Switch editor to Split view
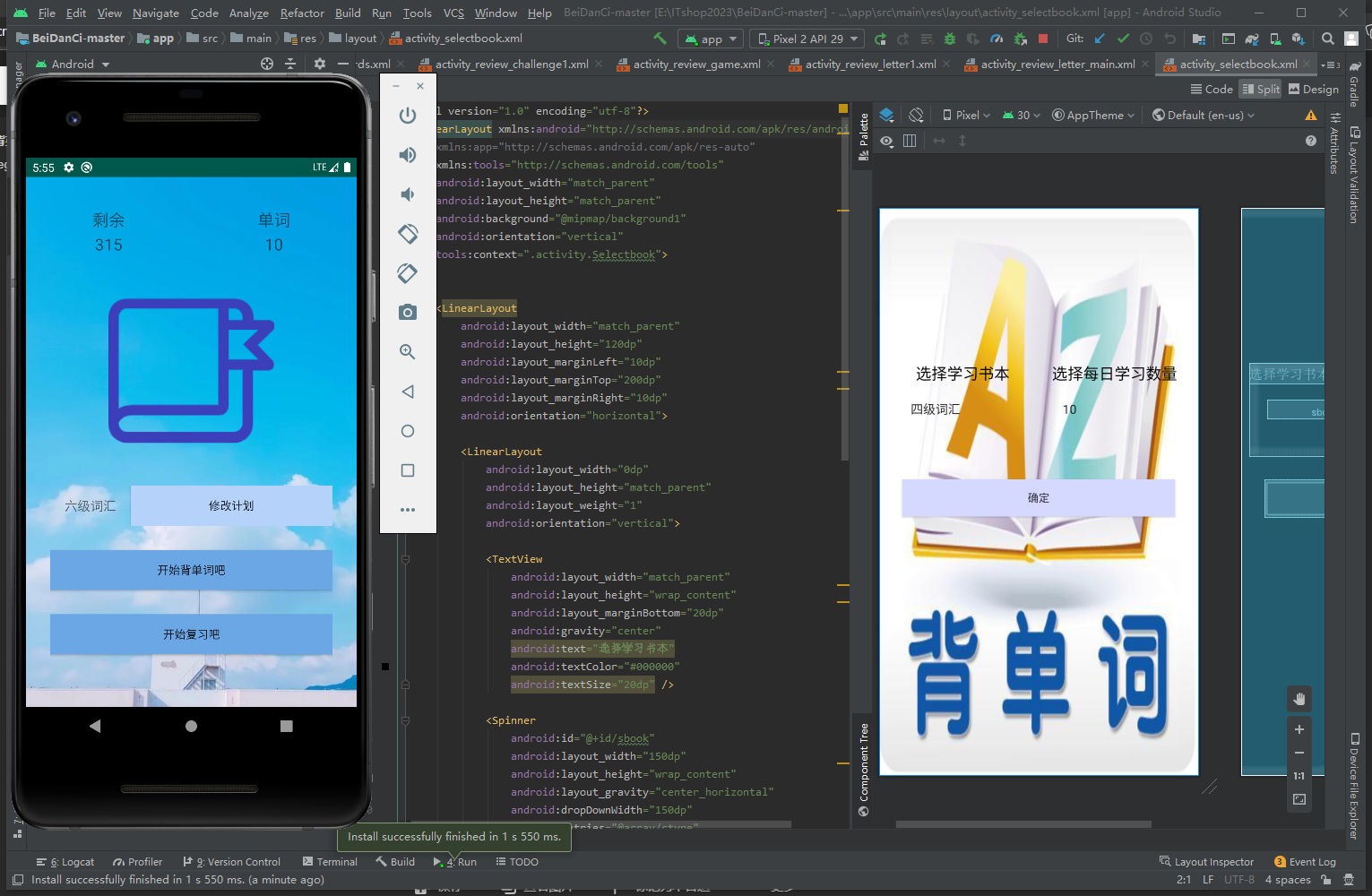The width and height of the screenshot is (1372, 896). [x=1261, y=89]
